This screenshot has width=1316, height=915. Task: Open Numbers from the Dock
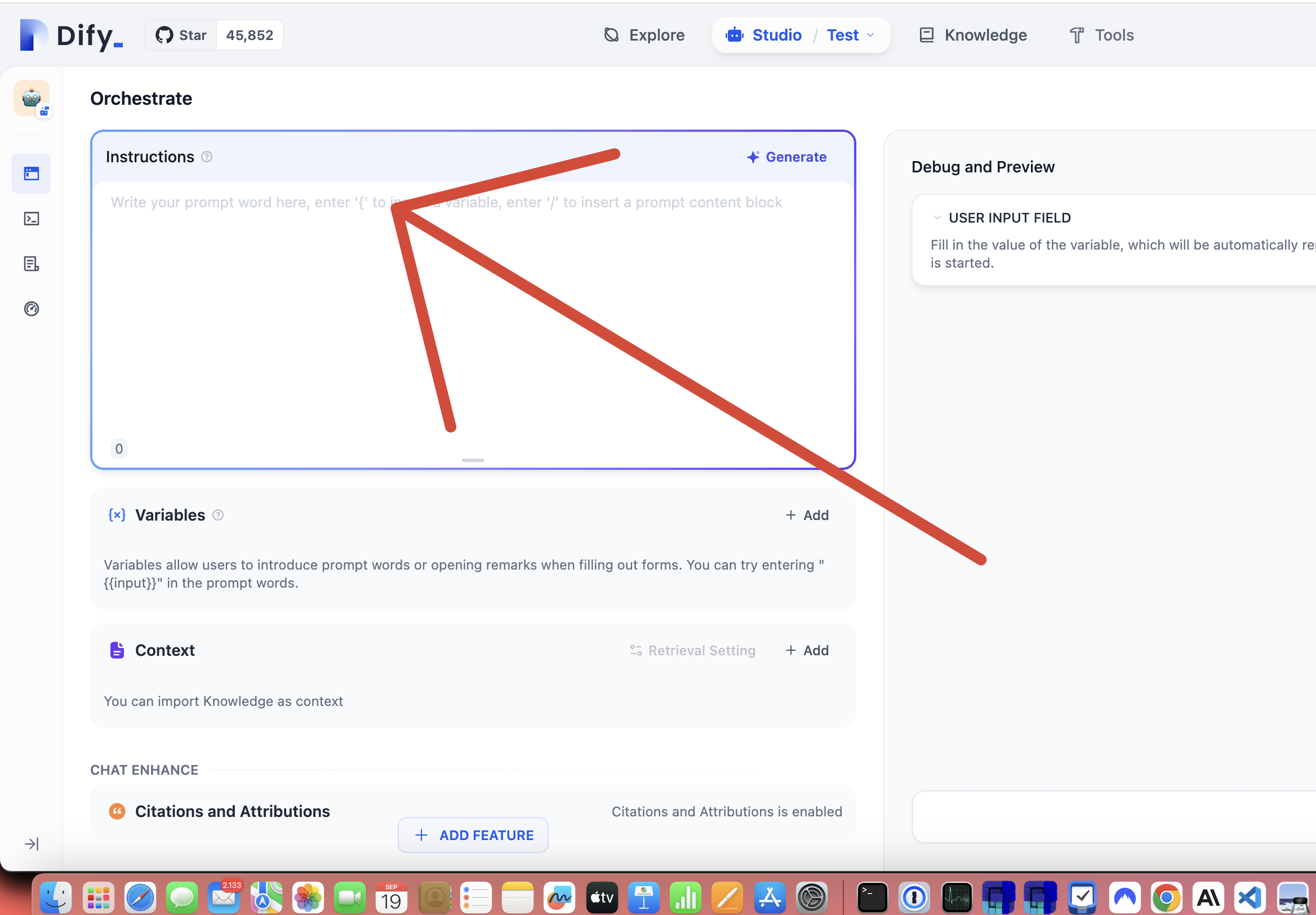click(x=686, y=897)
